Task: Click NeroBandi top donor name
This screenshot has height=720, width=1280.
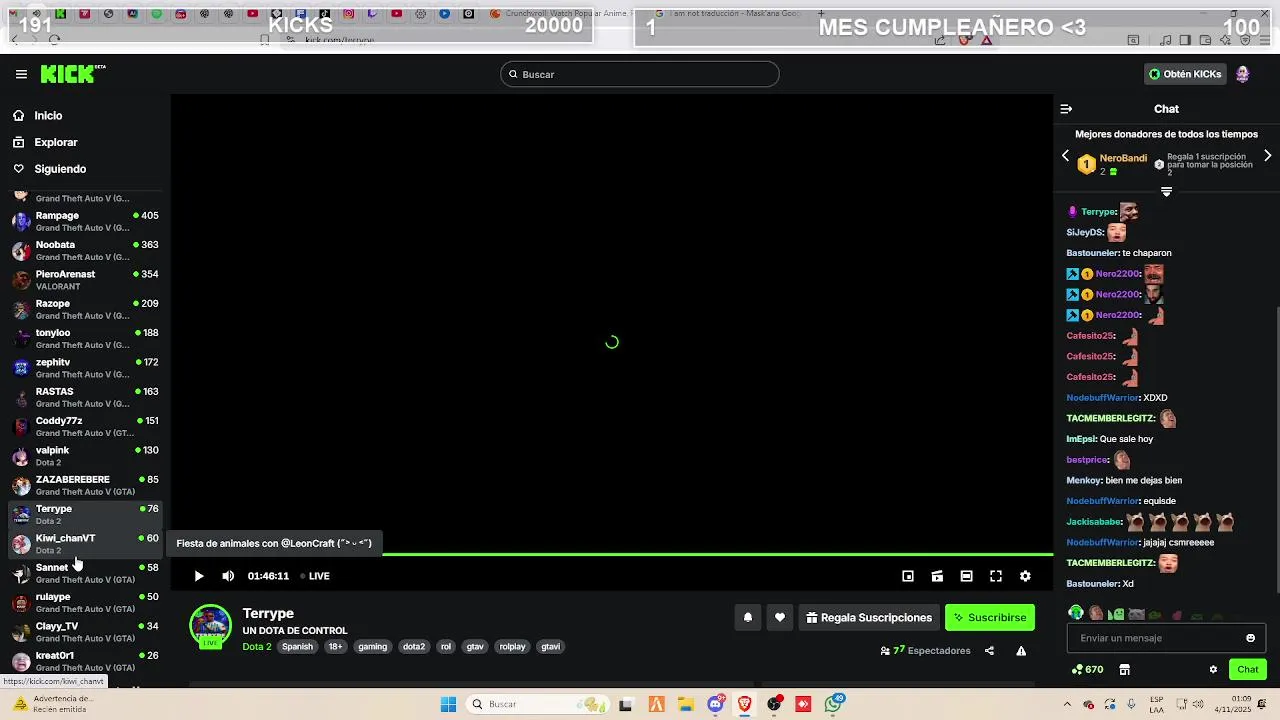Action: [1123, 158]
